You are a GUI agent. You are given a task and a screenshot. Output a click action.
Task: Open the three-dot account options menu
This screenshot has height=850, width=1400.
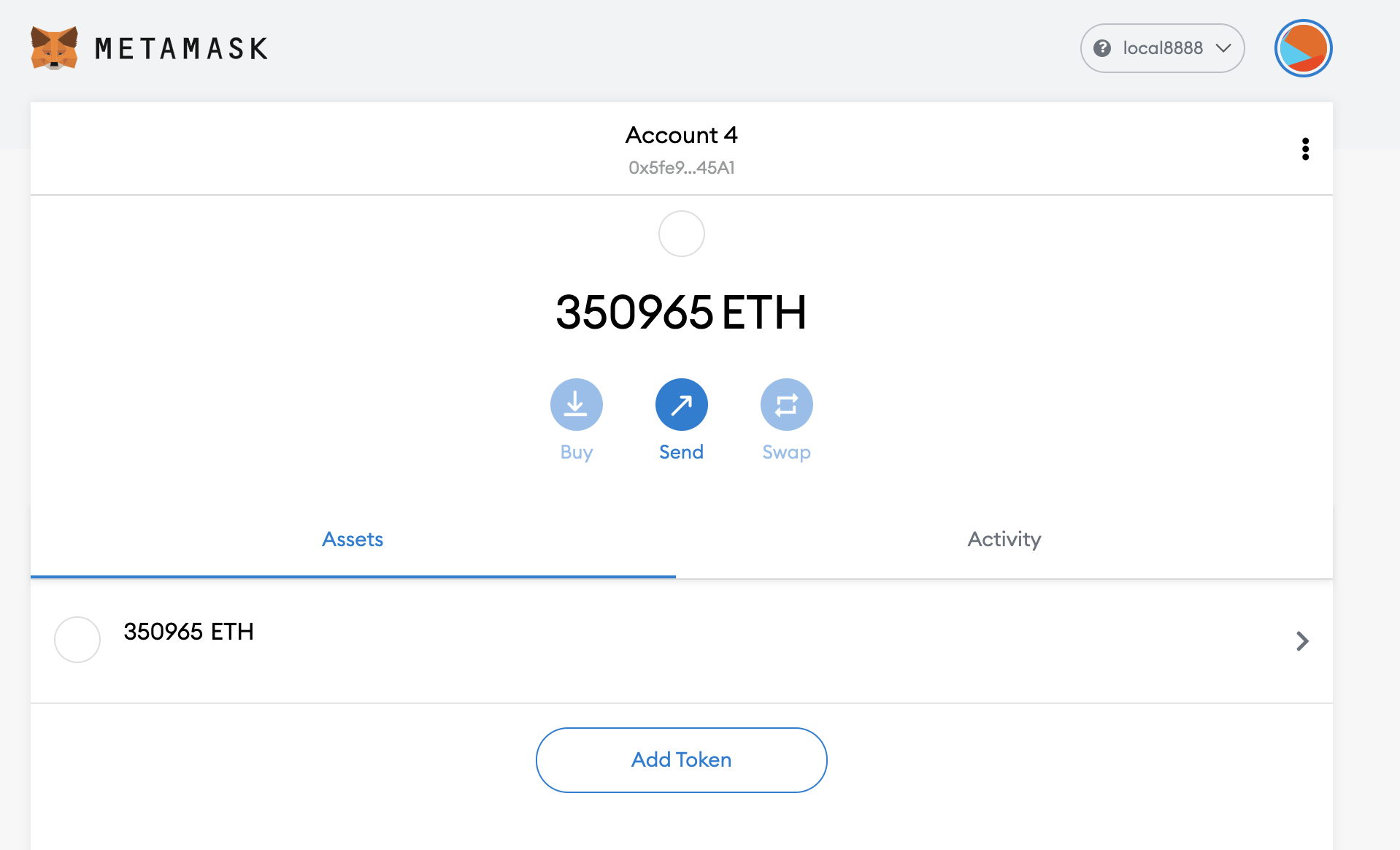point(1305,149)
